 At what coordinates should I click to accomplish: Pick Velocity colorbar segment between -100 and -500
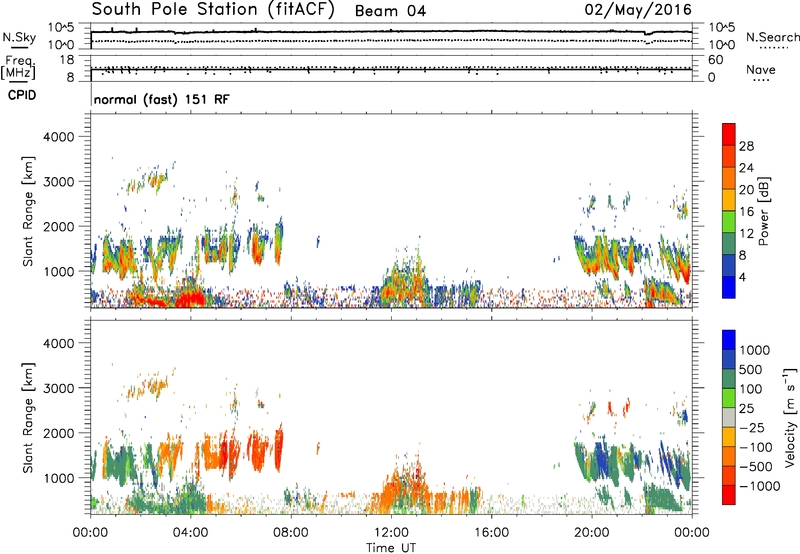(x=729, y=456)
